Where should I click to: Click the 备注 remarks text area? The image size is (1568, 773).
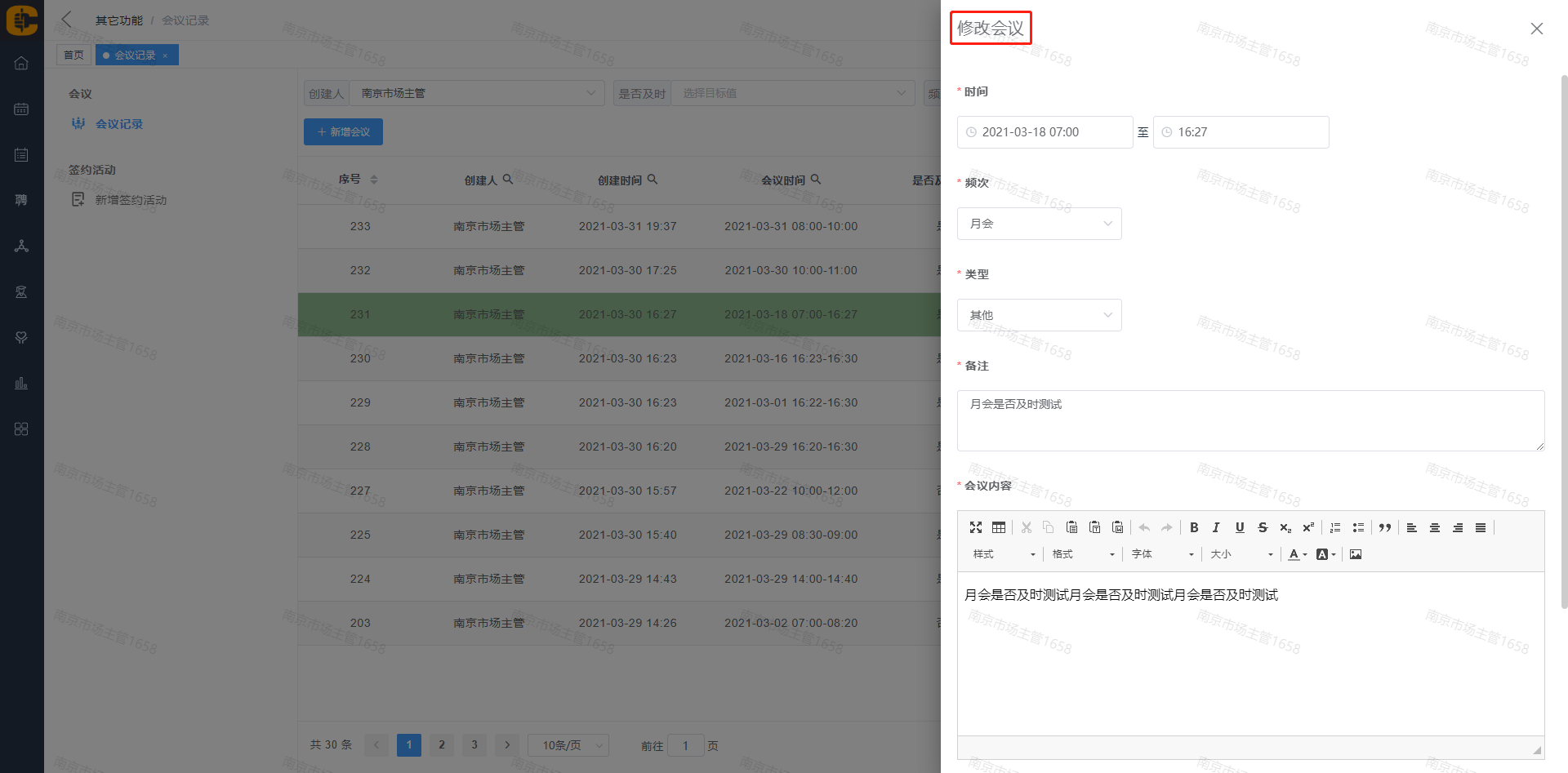click(x=1250, y=420)
